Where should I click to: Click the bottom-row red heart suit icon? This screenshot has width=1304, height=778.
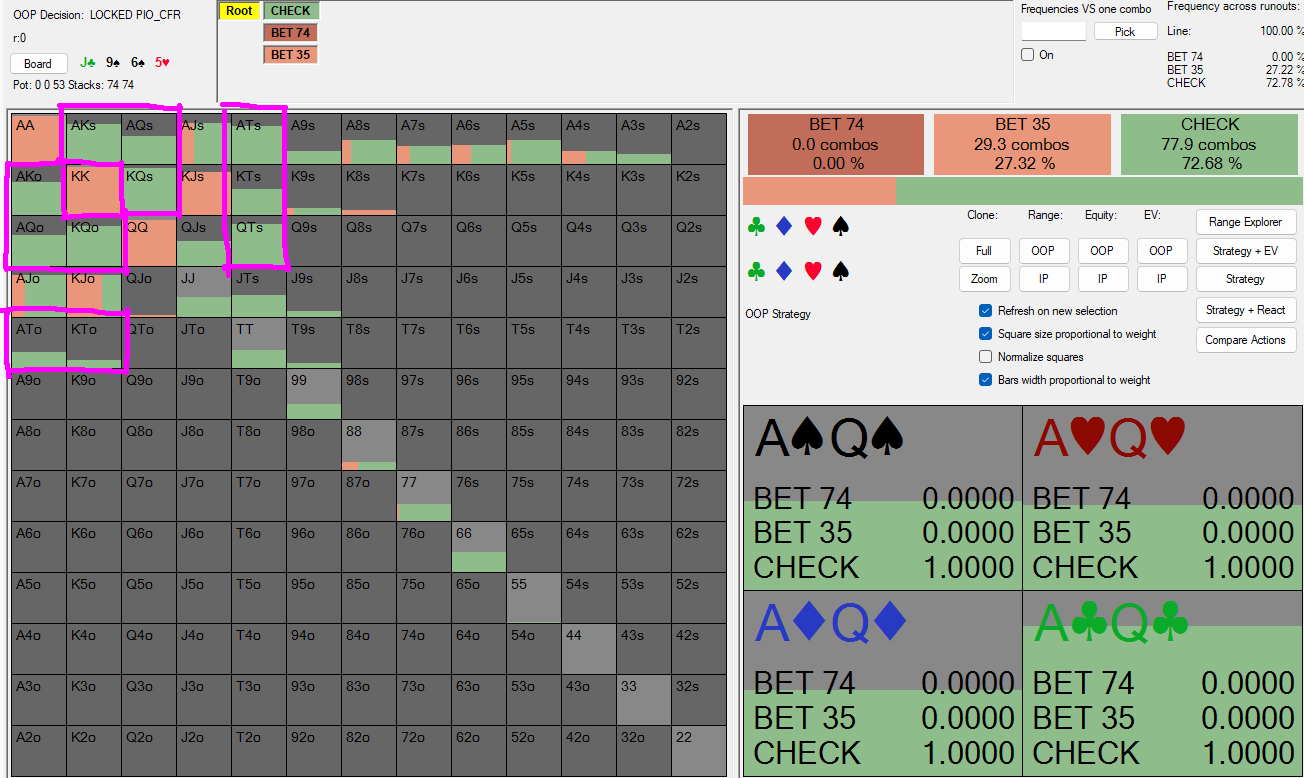[x=812, y=271]
